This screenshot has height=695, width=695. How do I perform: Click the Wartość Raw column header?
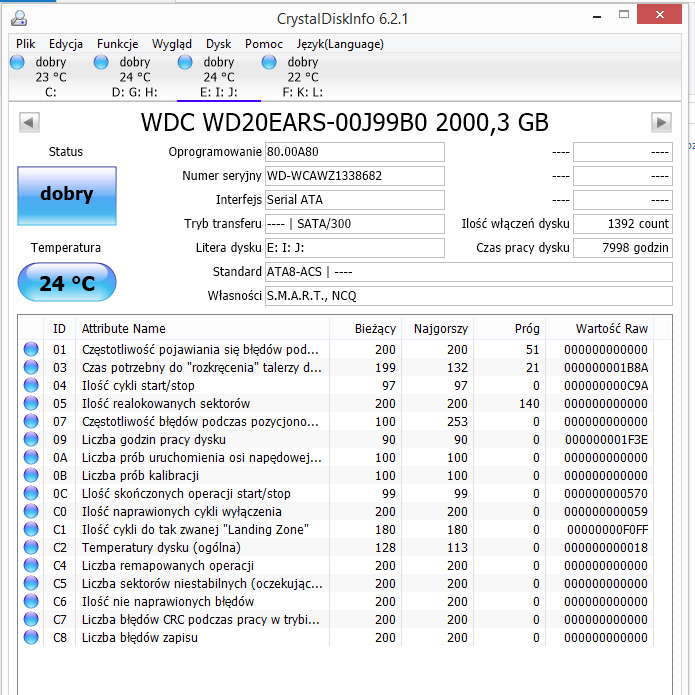tap(600, 328)
